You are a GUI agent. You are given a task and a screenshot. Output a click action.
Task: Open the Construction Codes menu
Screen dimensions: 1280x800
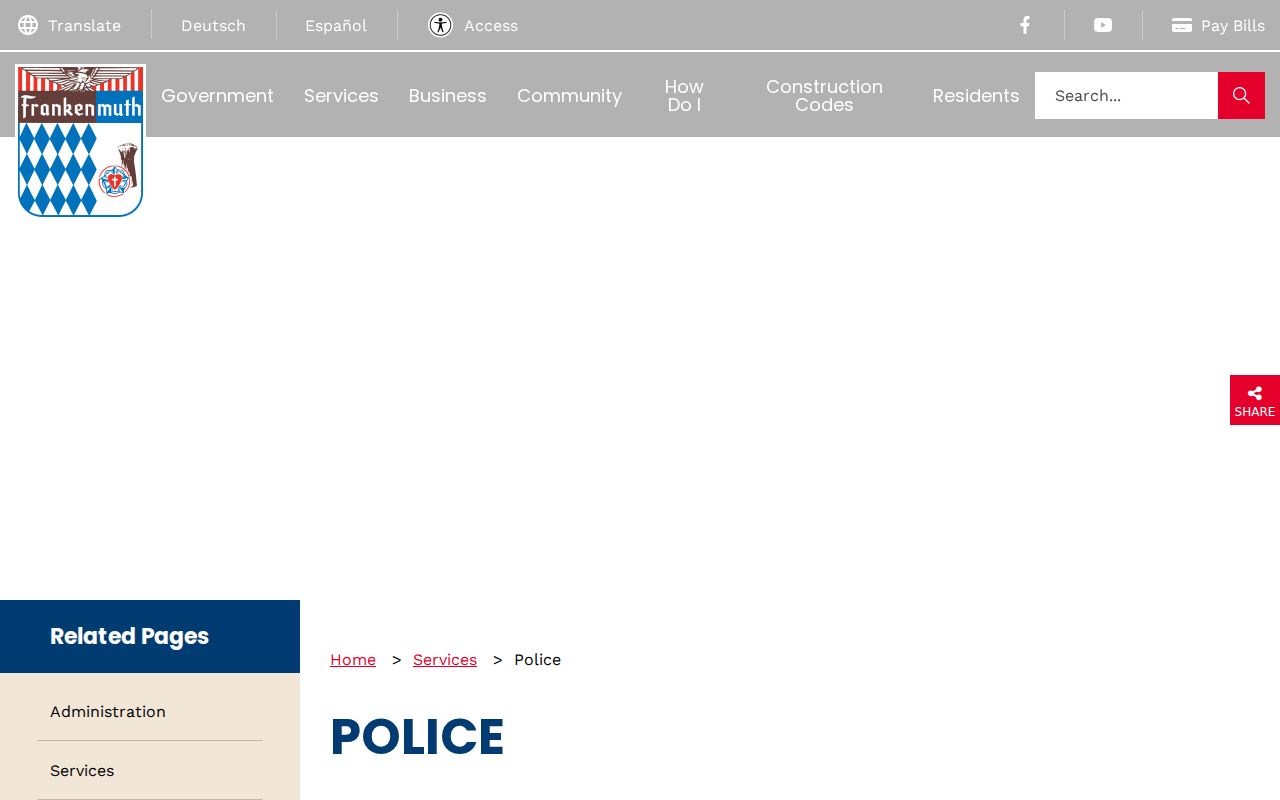click(x=824, y=95)
